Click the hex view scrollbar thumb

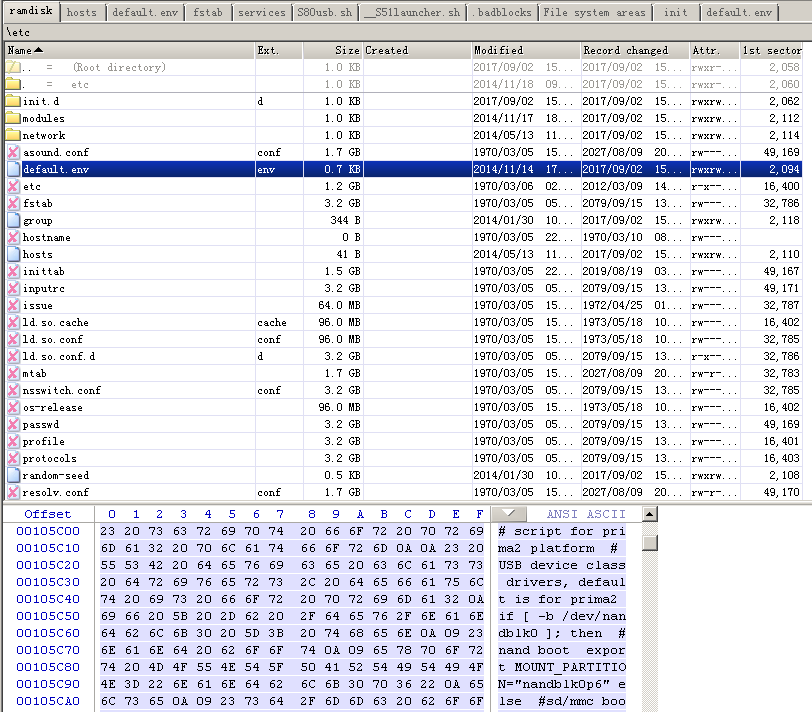click(x=650, y=543)
